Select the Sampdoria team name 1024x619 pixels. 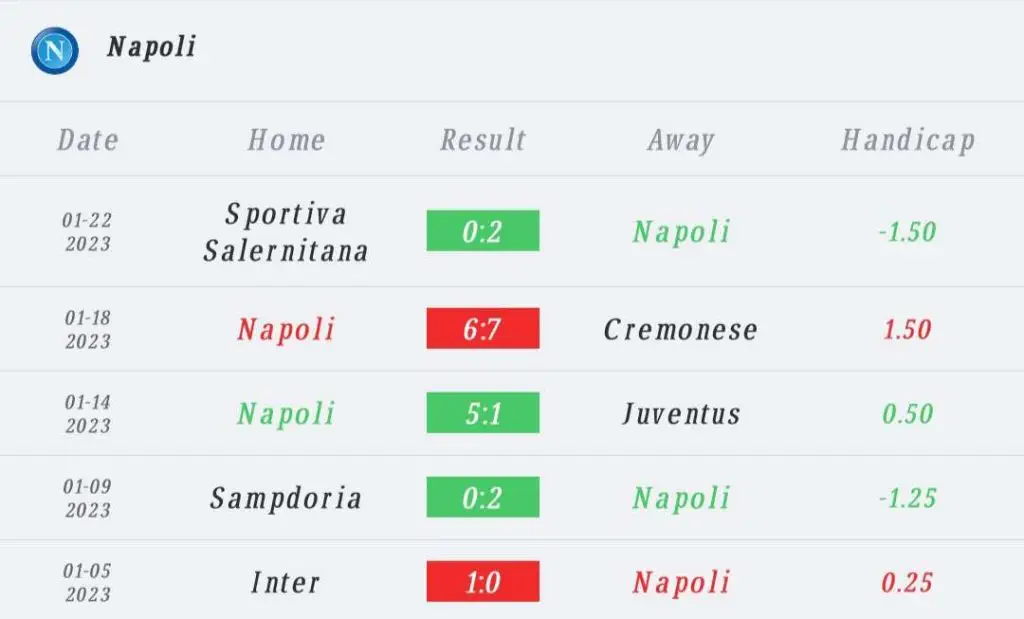pos(285,499)
